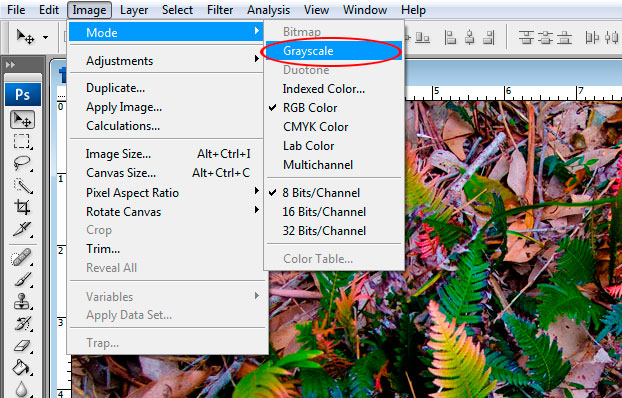Expand the toolbox with the double-arrow
This screenshot has height=398, width=622.
coord(10,65)
